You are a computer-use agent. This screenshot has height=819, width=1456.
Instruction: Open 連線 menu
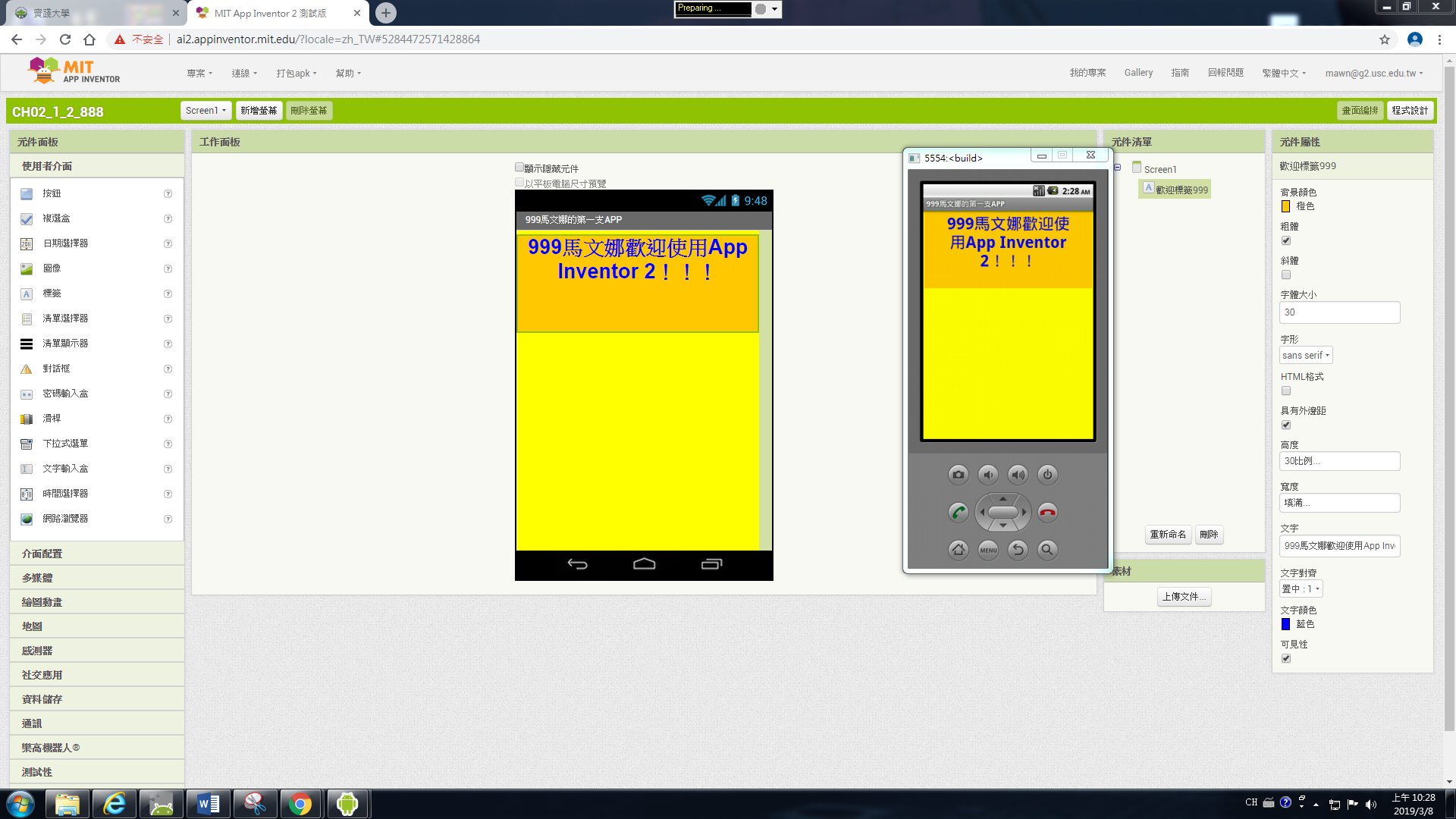pyautogui.click(x=244, y=74)
